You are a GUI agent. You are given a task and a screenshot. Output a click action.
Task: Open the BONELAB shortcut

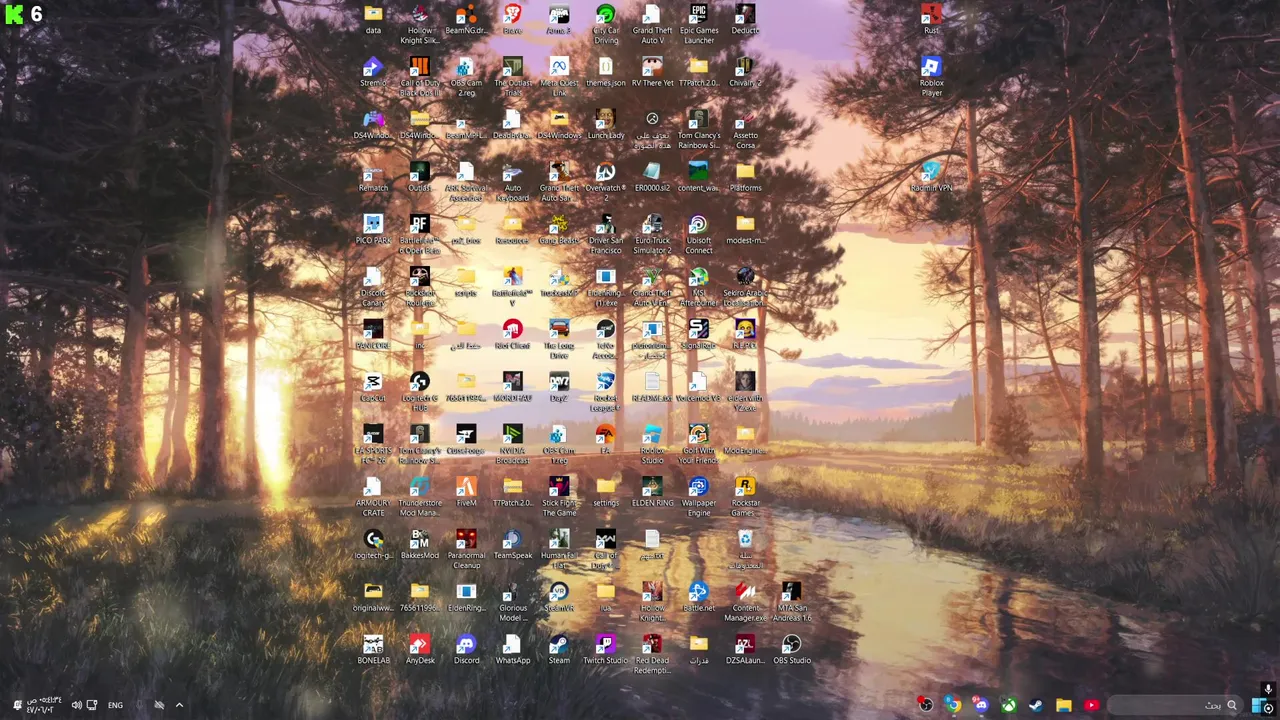click(373, 650)
